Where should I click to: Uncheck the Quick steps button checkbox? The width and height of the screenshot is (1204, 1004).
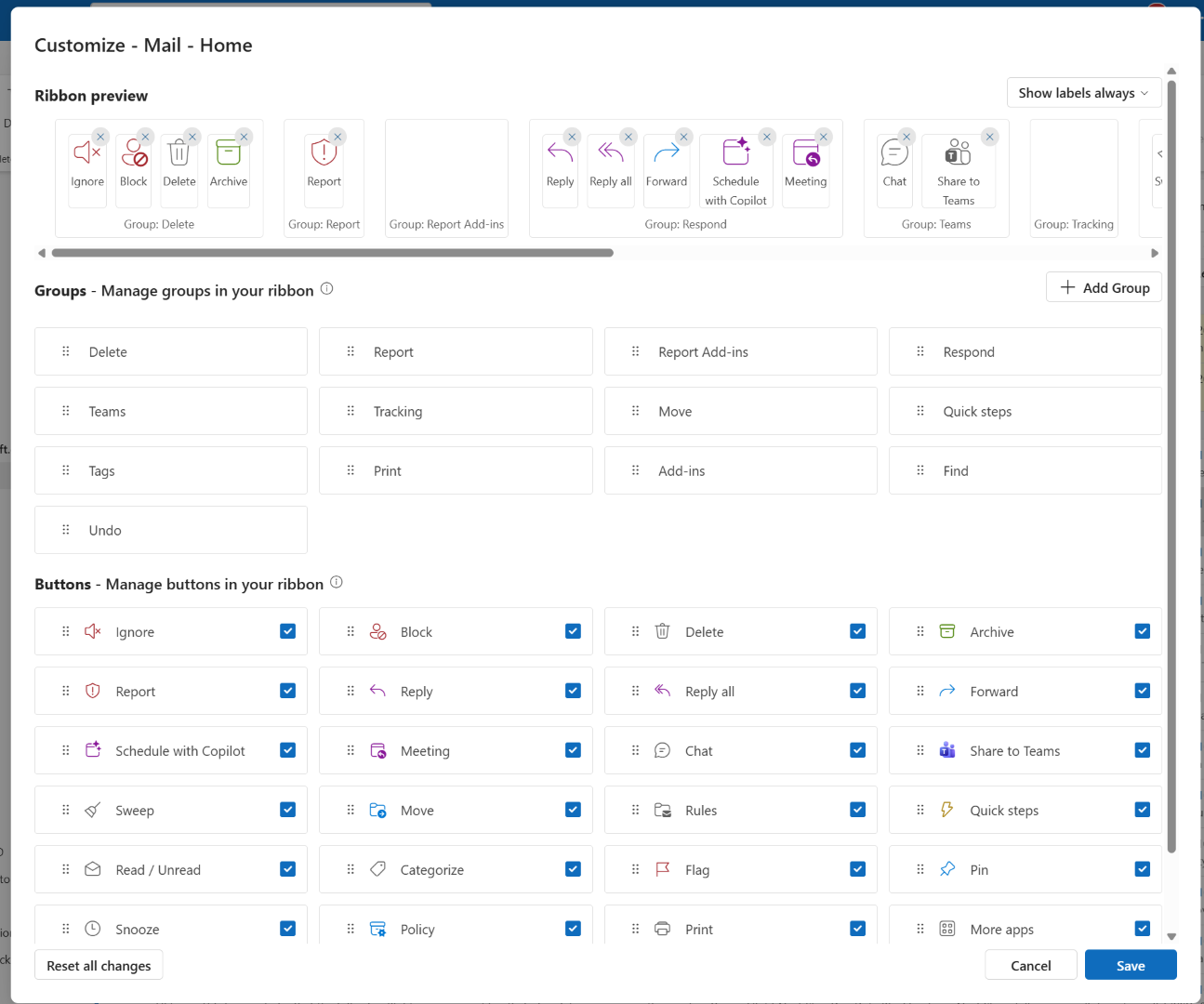(x=1143, y=810)
